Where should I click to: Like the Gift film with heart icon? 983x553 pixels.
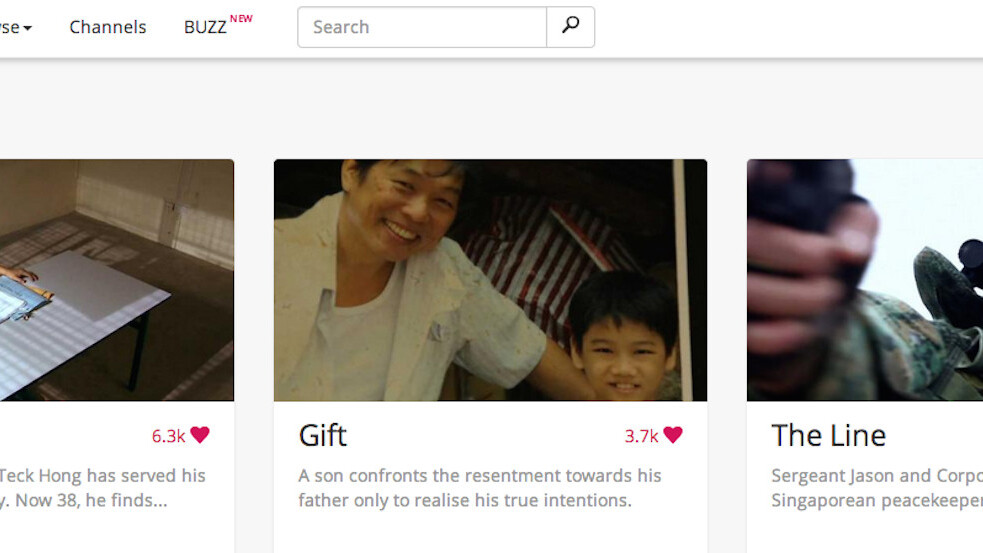click(x=673, y=435)
